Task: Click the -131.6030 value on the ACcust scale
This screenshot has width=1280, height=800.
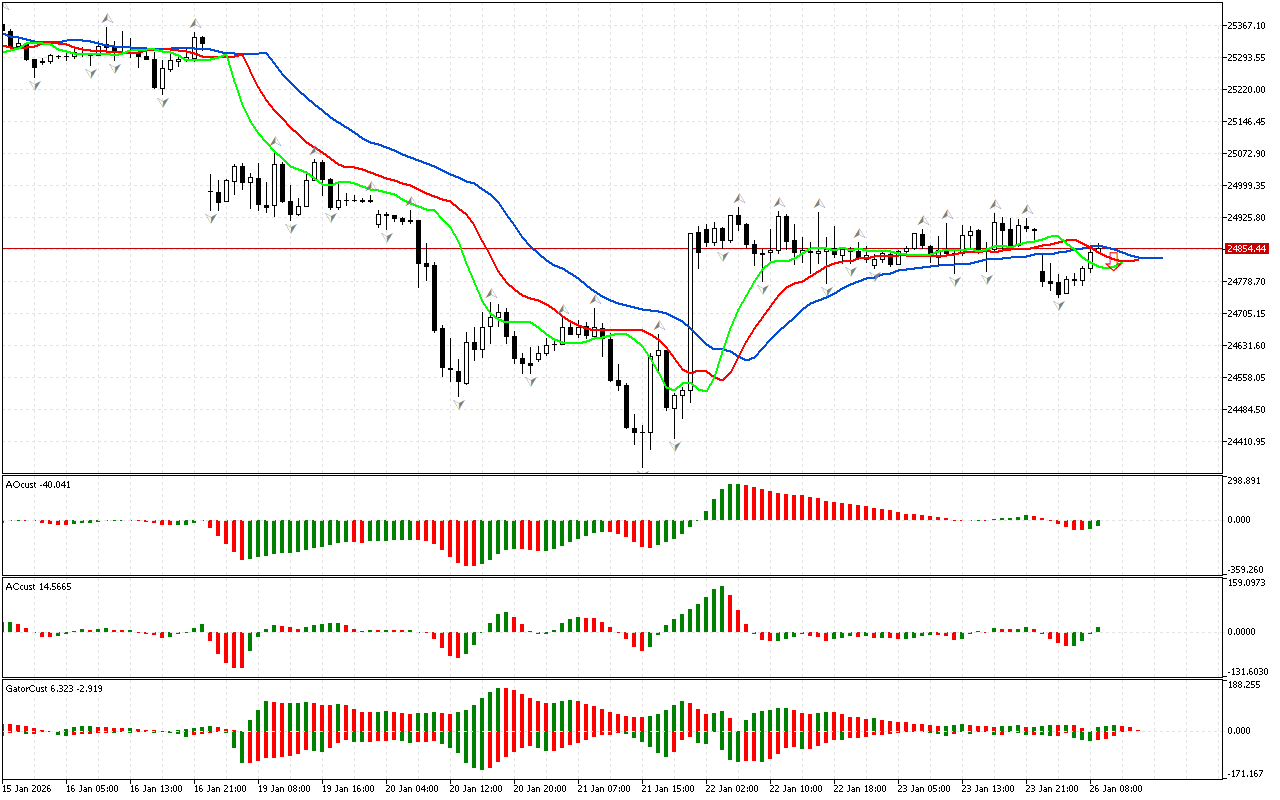Action: coord(1247,671)
